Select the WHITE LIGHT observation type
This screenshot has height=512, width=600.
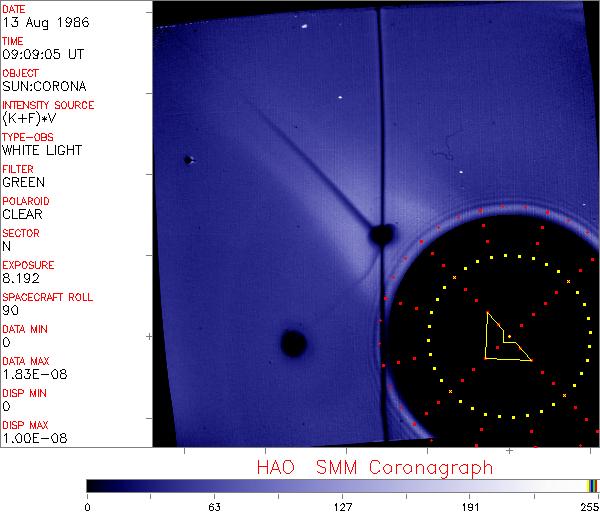pyautogui.click(x=42, y=150)
